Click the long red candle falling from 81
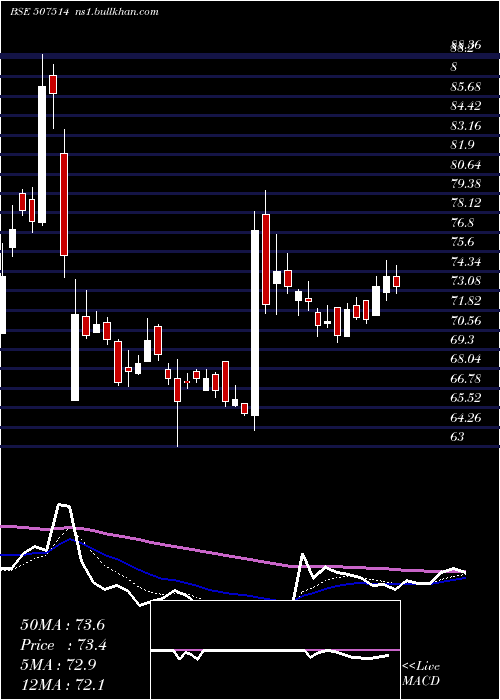 64,204
